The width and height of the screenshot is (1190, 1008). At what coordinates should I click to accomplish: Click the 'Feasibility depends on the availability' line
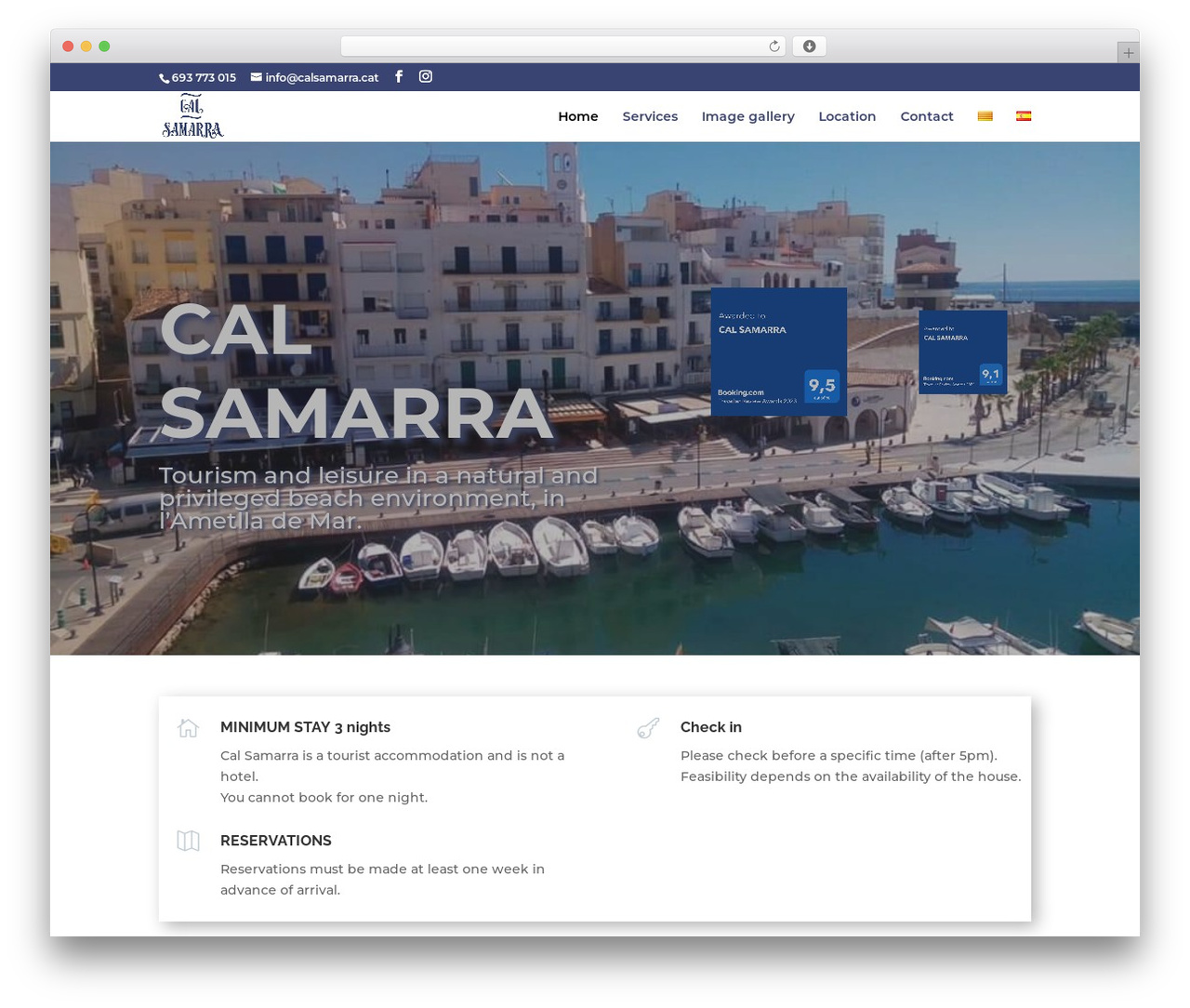click(x=851, y=776)
